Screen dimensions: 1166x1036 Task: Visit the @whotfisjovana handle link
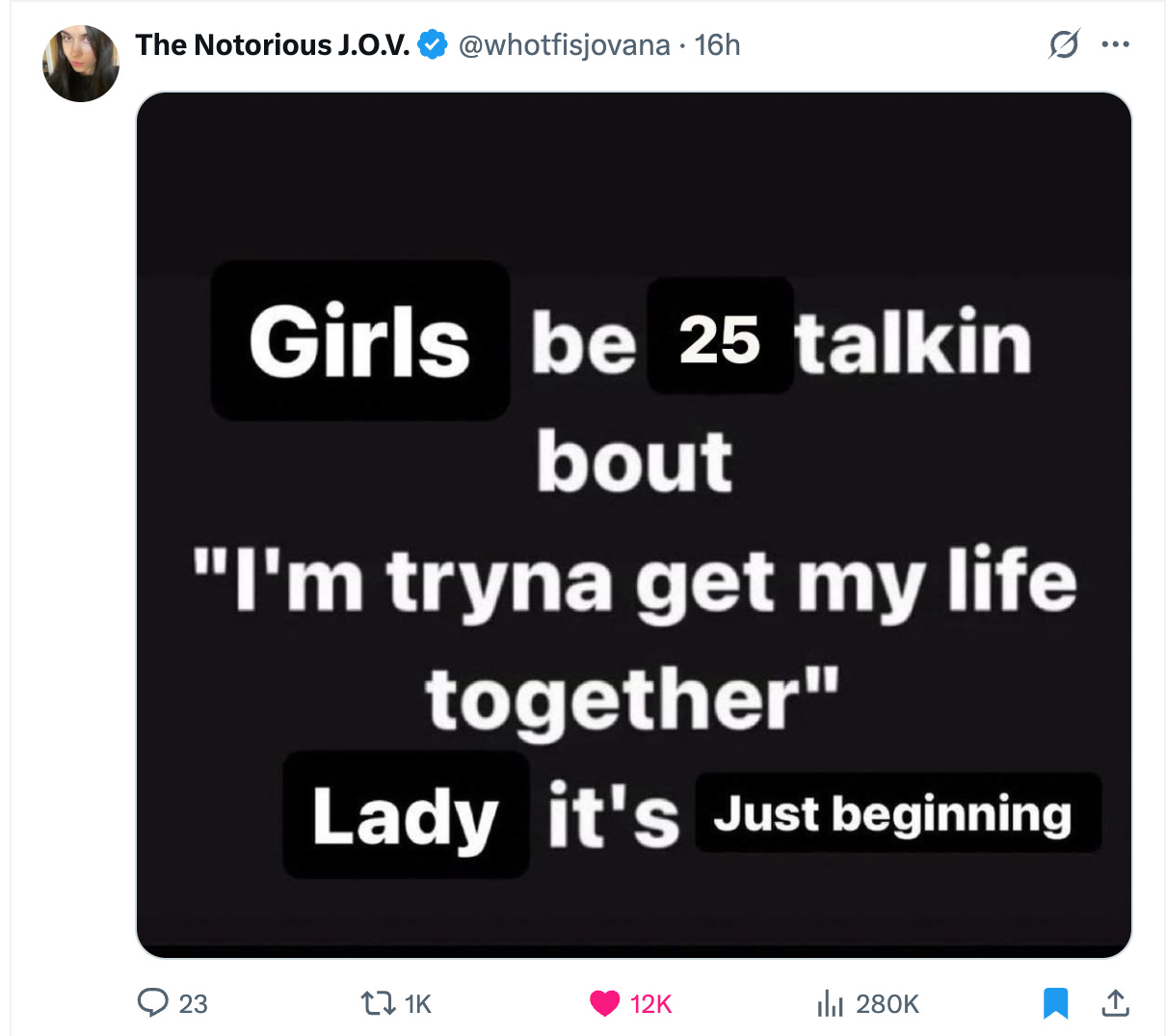point(564,44)
